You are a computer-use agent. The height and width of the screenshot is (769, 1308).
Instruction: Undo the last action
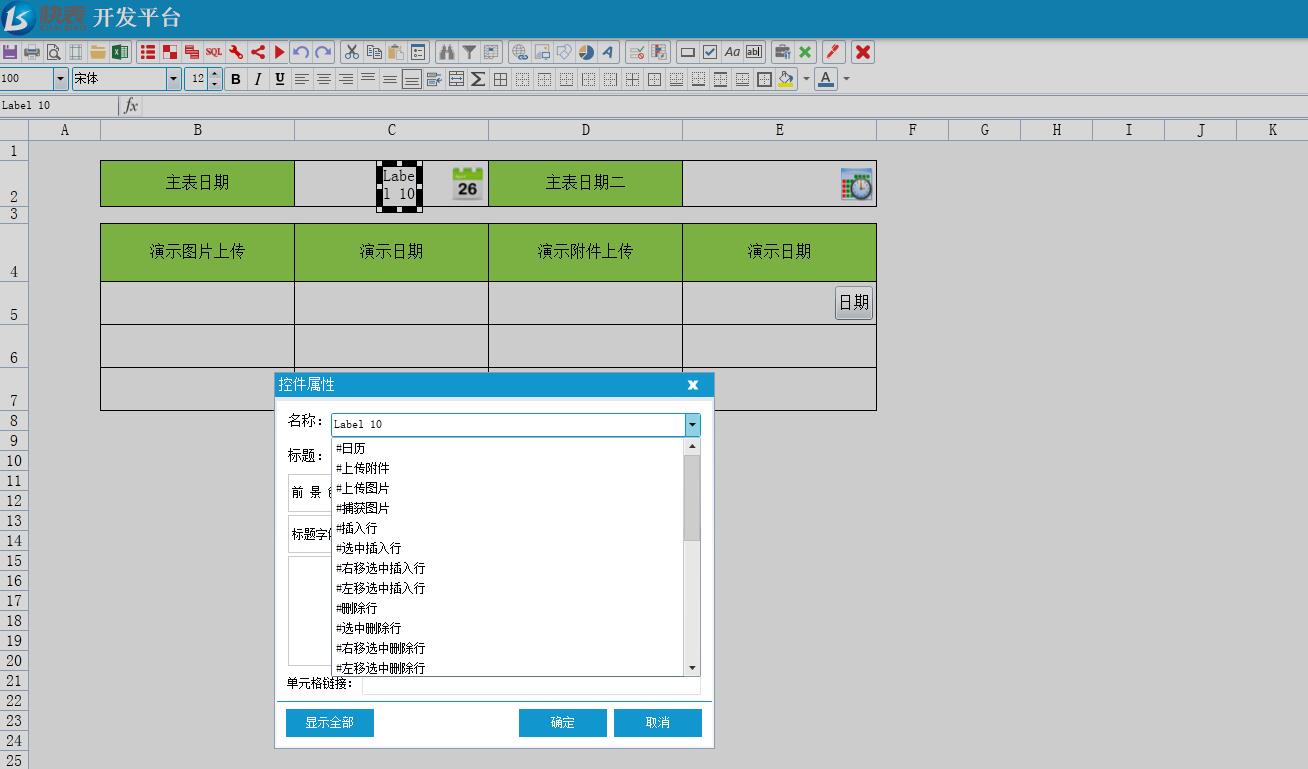pyautogui.click(x=301, y=52)
